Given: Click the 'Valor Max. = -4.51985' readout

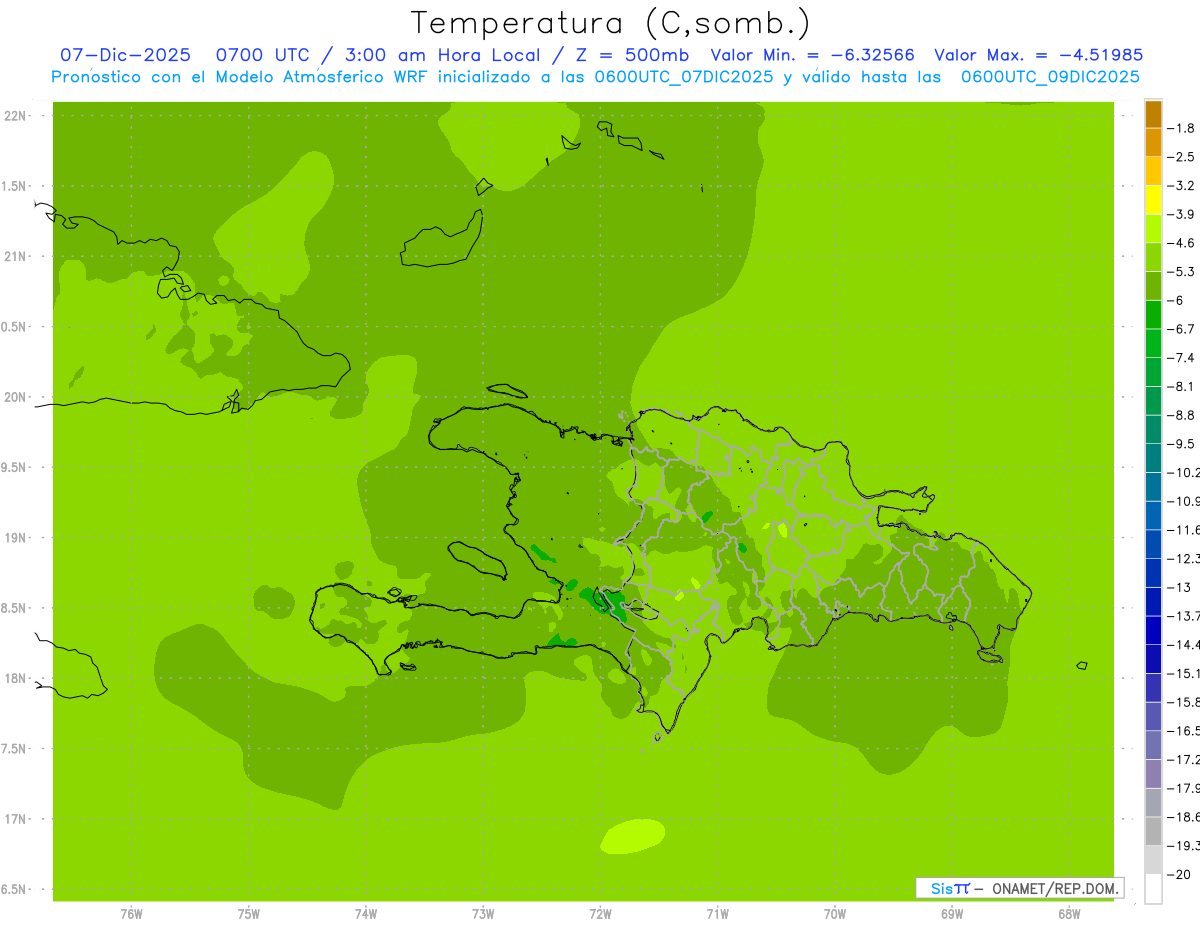Looking at the screenshot, I should pyautogui.click(x=1038, y=55).
